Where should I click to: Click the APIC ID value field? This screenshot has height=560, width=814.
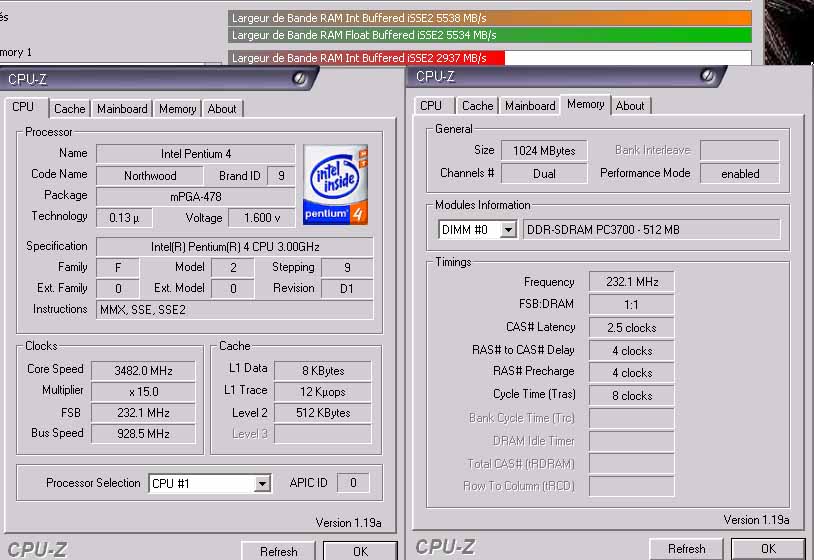tap(353, 483)
